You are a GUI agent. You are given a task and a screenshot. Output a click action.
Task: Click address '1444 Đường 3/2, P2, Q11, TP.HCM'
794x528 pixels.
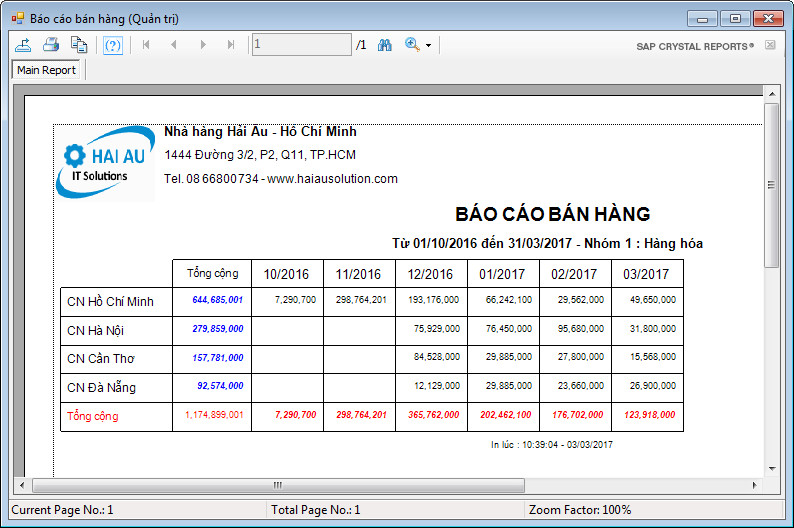click(260, 155)
